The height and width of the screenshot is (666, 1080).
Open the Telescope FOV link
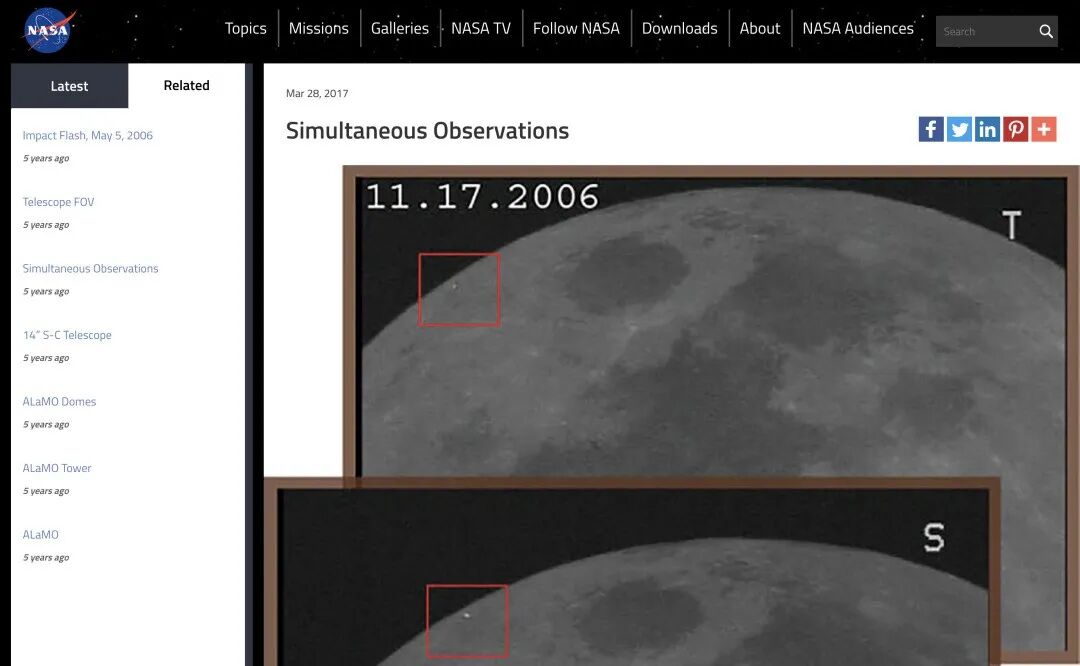[x=58, y=202]
